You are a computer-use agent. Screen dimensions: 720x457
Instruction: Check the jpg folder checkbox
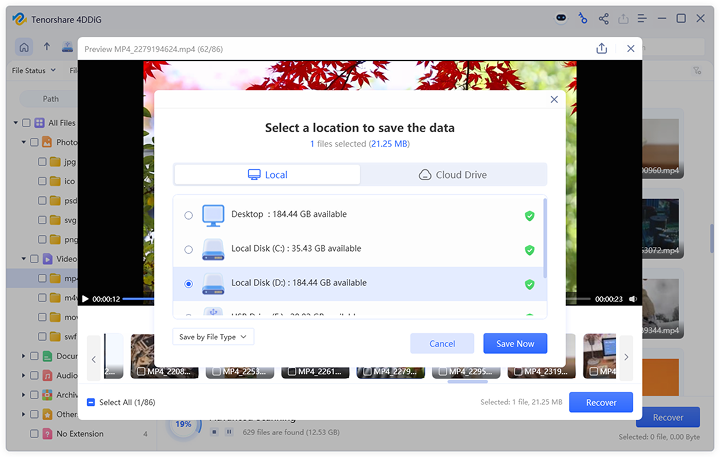point(42,162)
